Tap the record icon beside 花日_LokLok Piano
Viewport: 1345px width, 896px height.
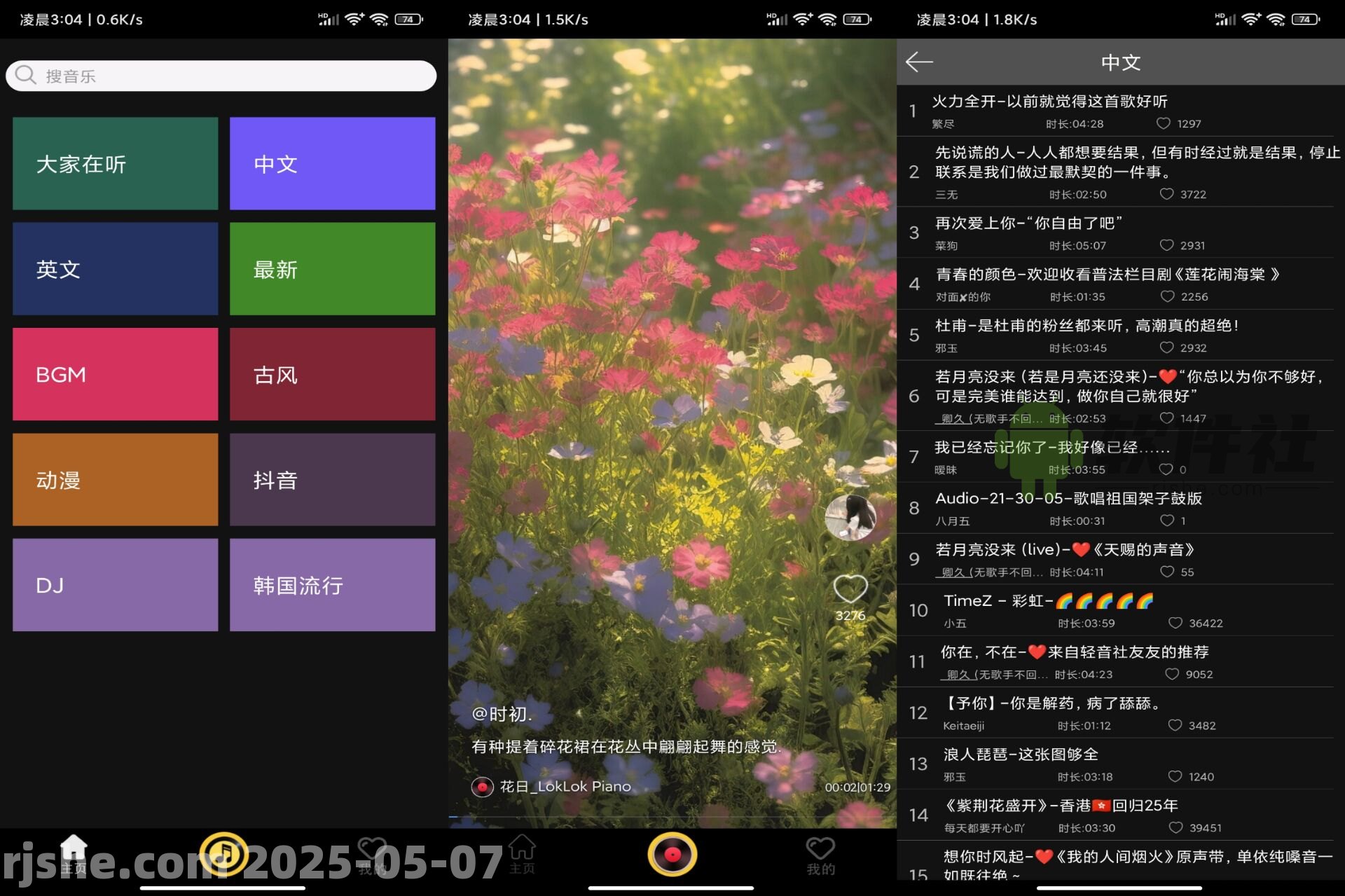coord(484,787)
